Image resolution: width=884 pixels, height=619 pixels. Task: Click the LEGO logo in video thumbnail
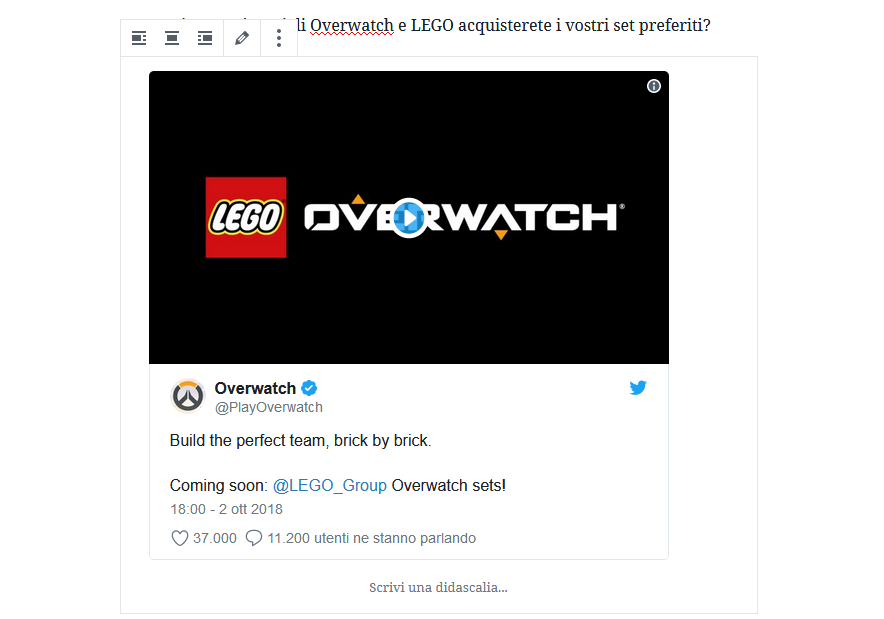coord(246,218)
